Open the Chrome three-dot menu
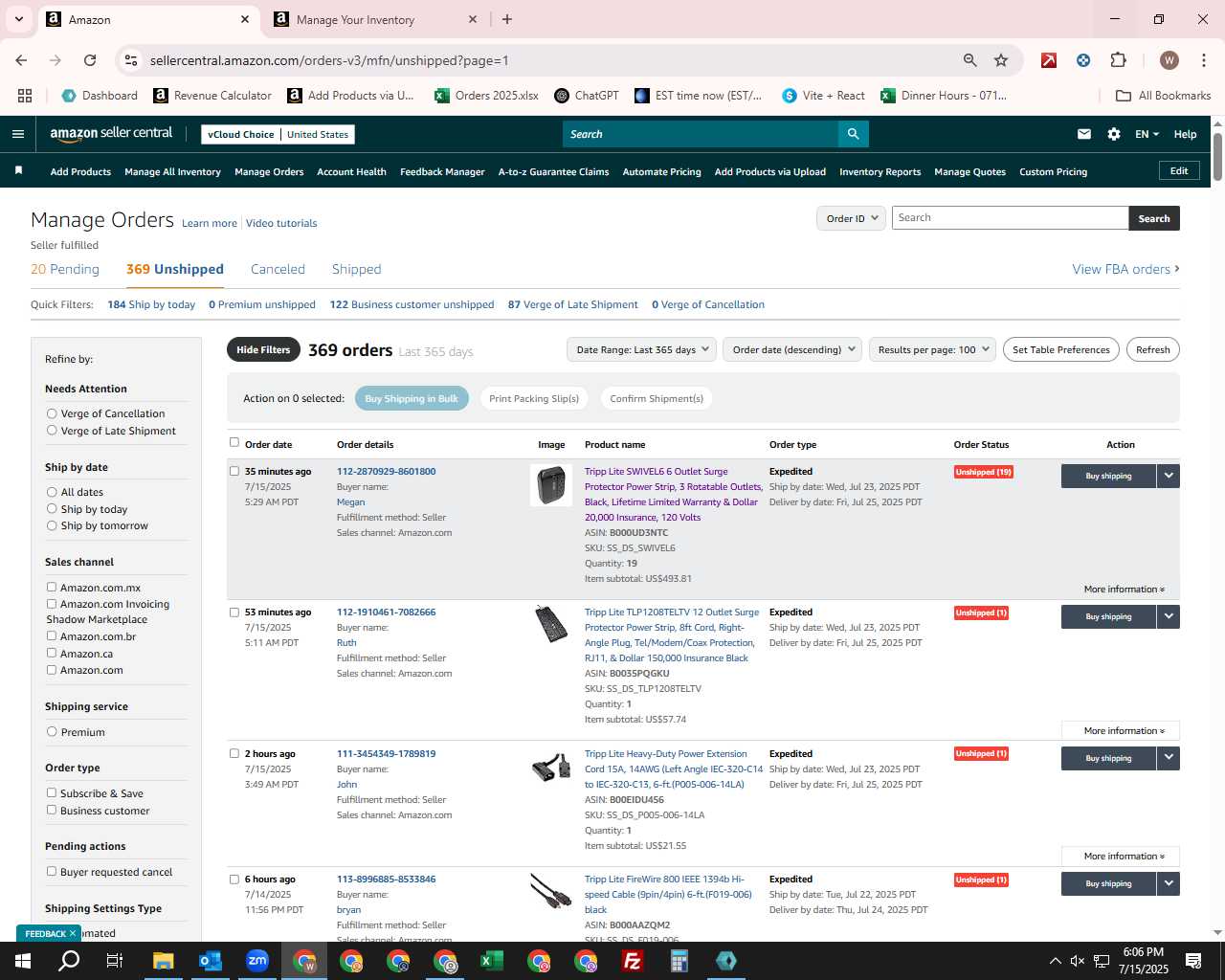 coord(1203,60)
